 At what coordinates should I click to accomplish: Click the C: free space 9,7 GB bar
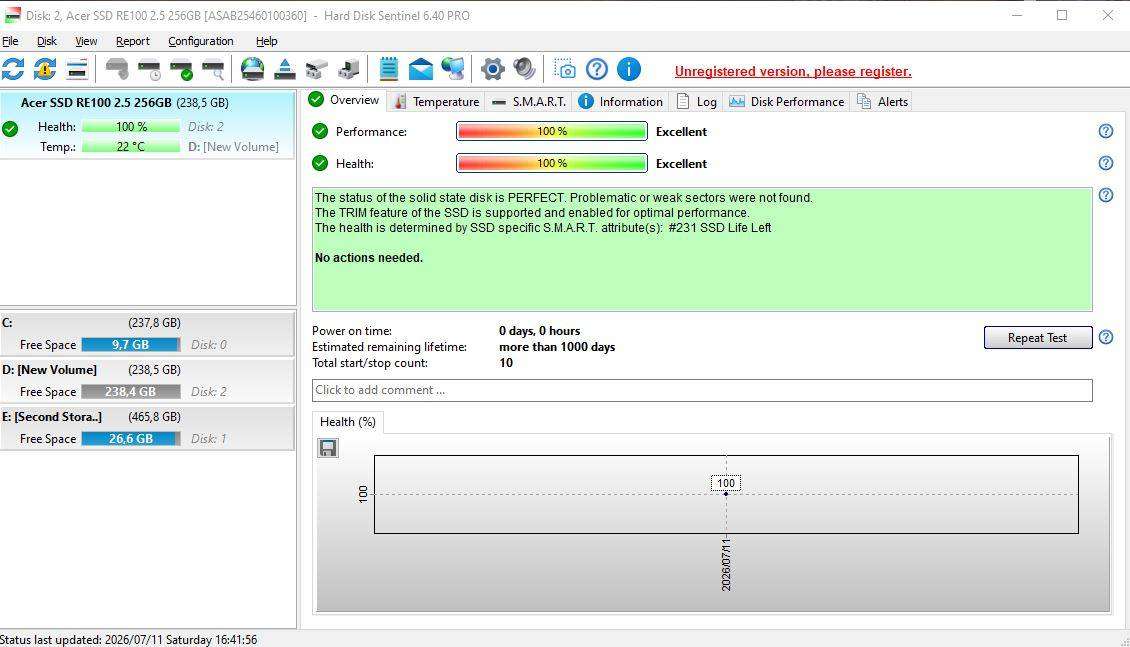(130, 344)
